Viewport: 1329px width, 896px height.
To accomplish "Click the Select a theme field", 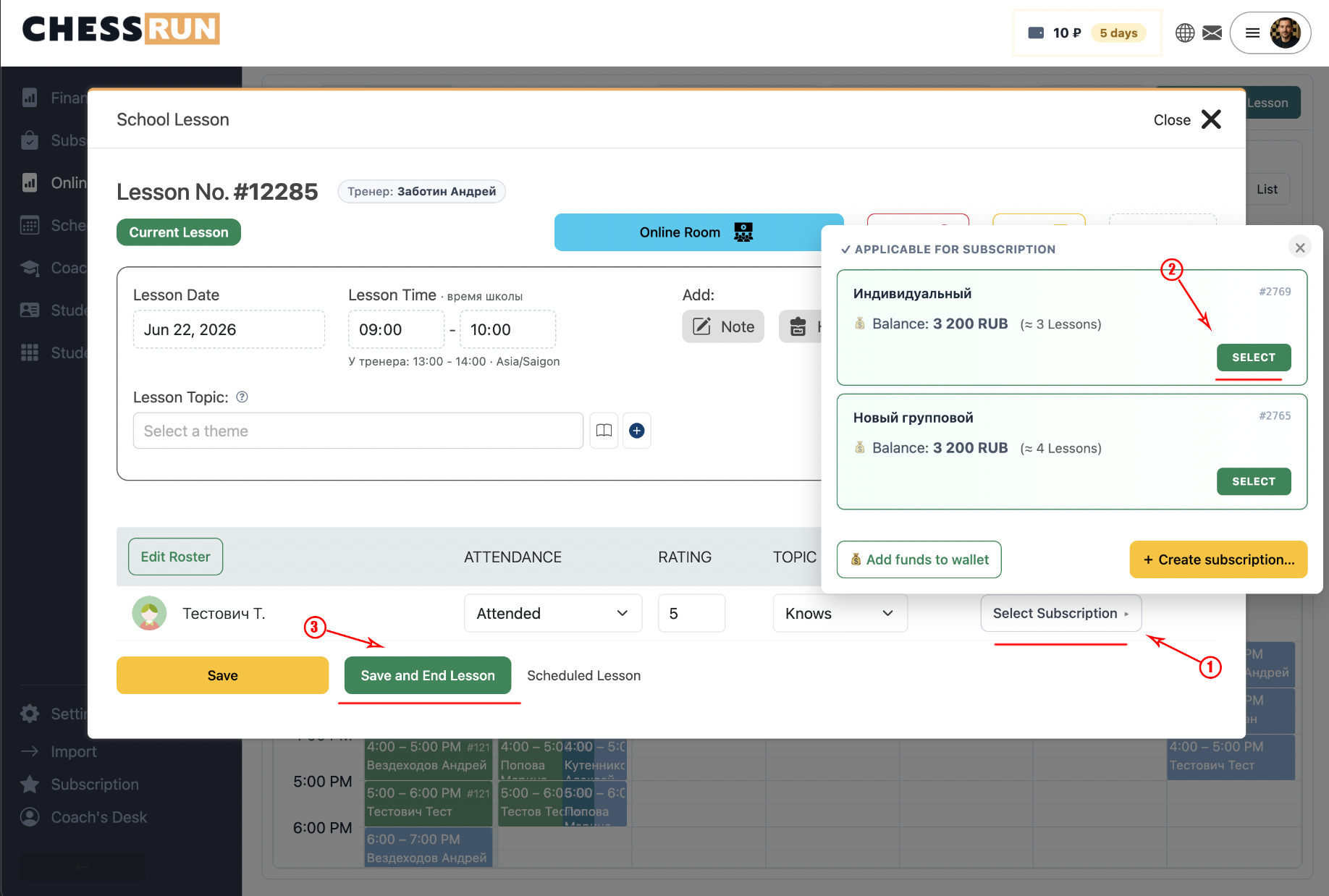I will click(358, 431).
